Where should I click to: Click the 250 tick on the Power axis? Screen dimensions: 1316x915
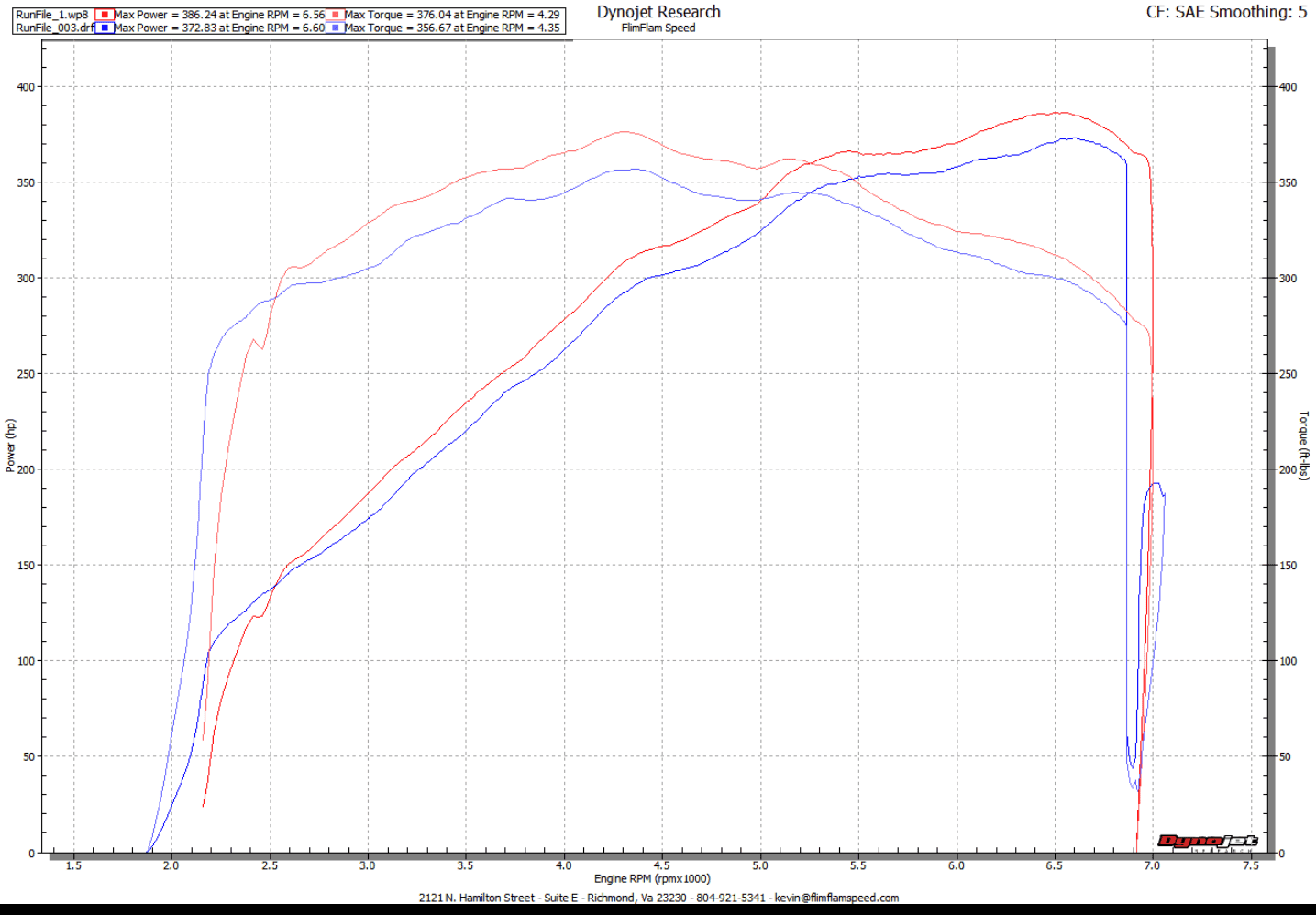coord(26,374)
